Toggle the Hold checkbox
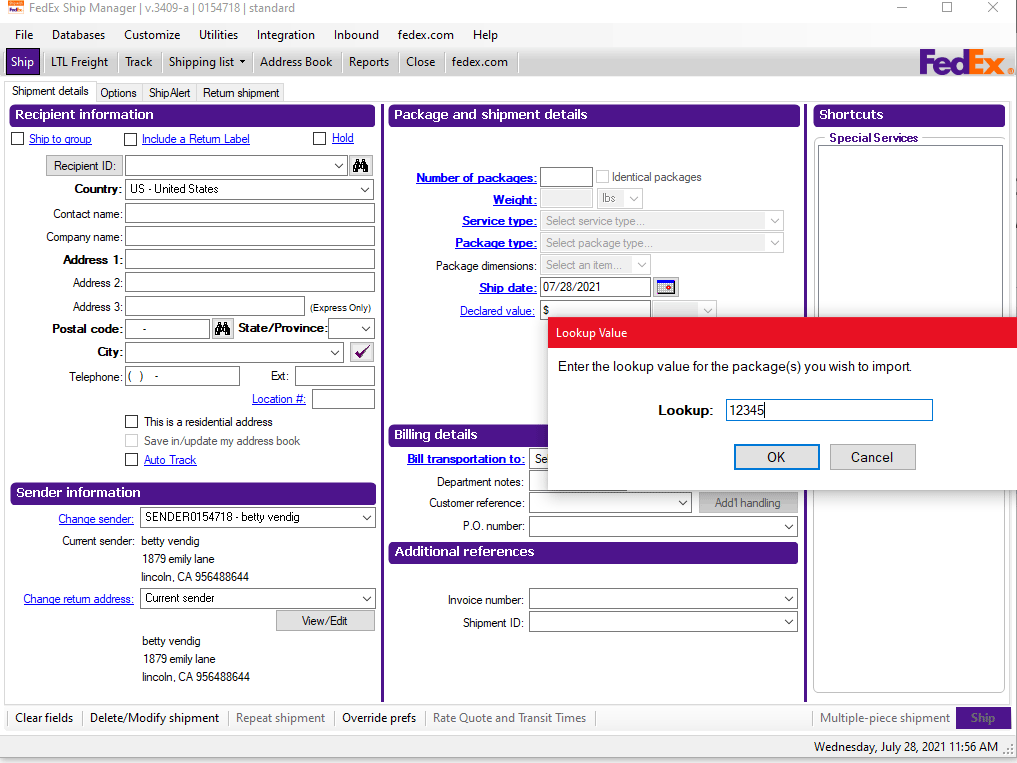The image size is (1017, 763). point(319,138)
